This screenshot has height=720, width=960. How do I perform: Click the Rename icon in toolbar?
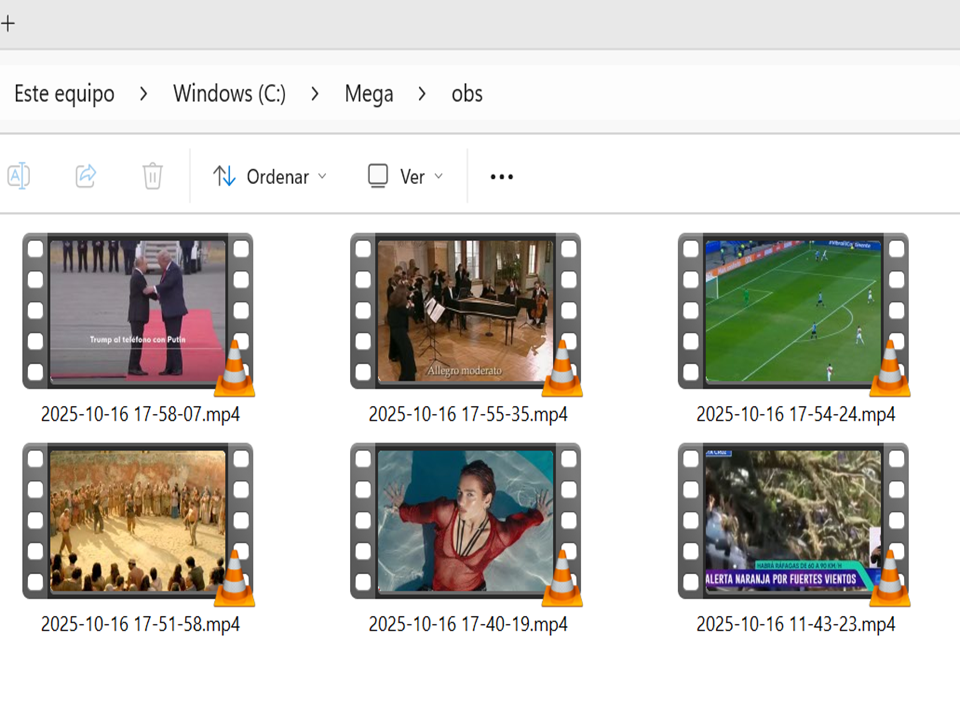coord(18,177)
